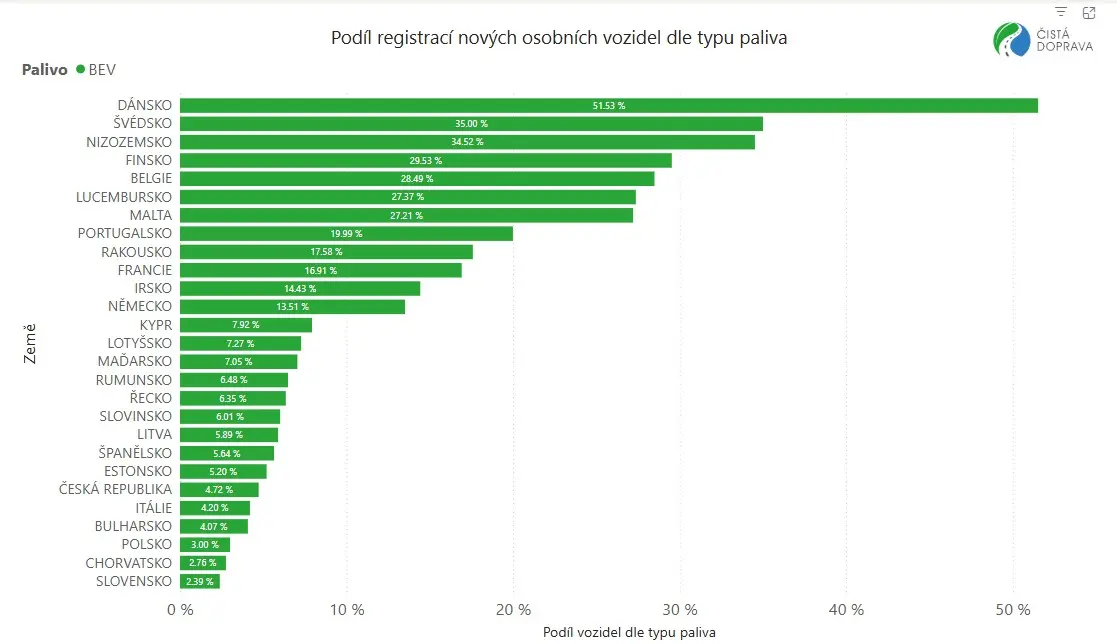Click the Palivo legend heading
The image size is (1117, 644).
tap(44, 70)
